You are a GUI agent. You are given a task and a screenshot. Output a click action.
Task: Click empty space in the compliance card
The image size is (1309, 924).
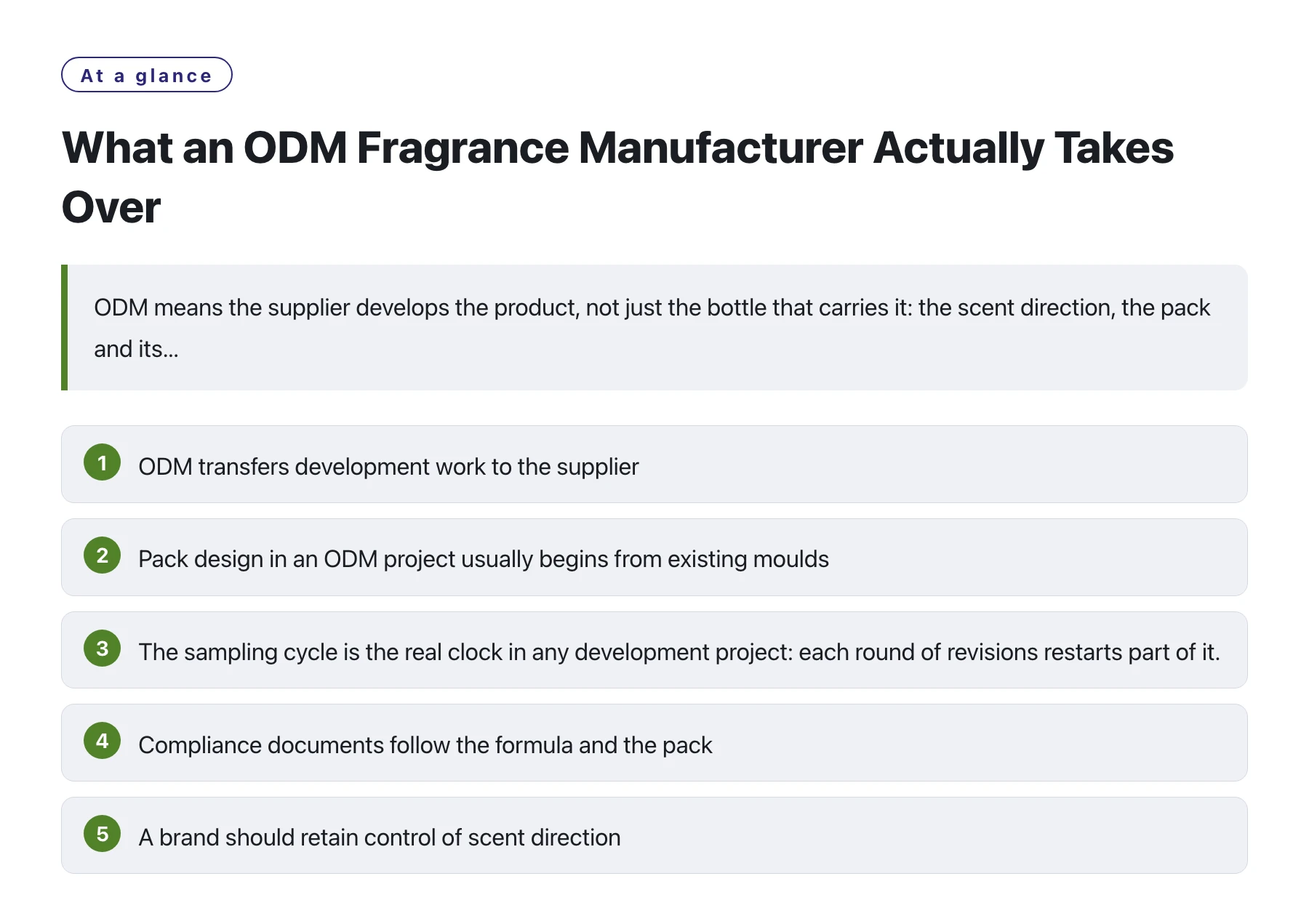pos(982,743)
